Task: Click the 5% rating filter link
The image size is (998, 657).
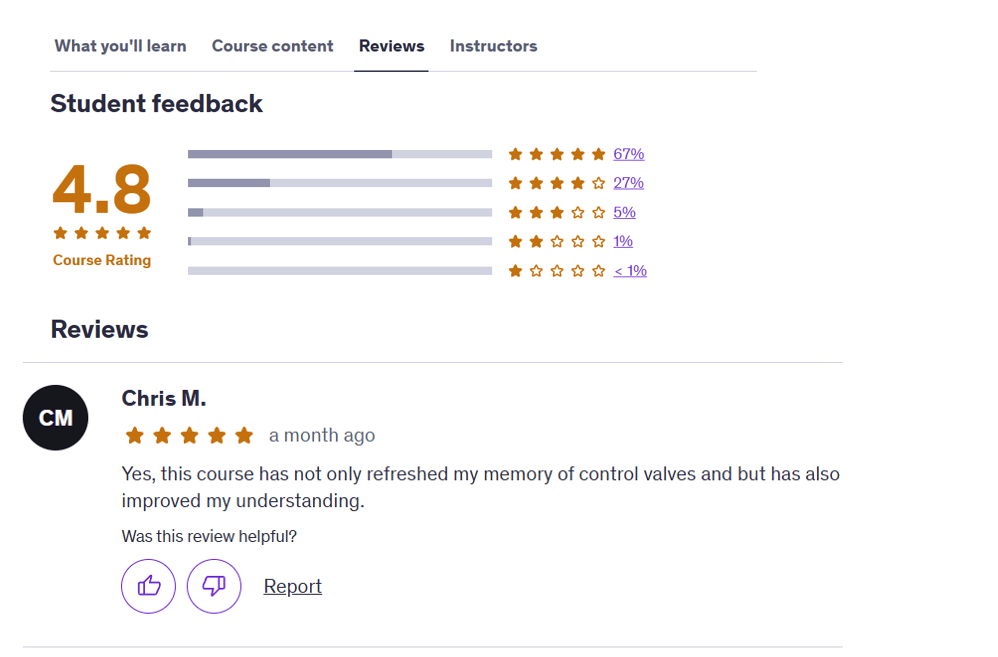Action: (x=624, y=213)
